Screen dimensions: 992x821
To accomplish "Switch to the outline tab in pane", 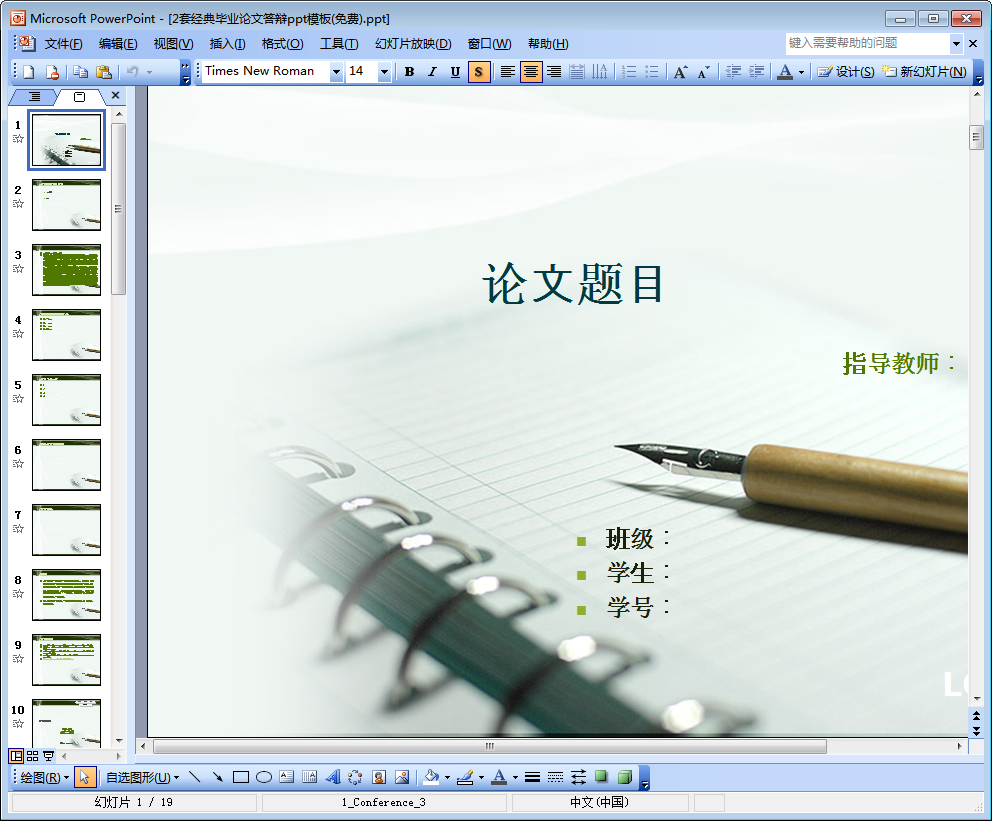I will [34, 97].
